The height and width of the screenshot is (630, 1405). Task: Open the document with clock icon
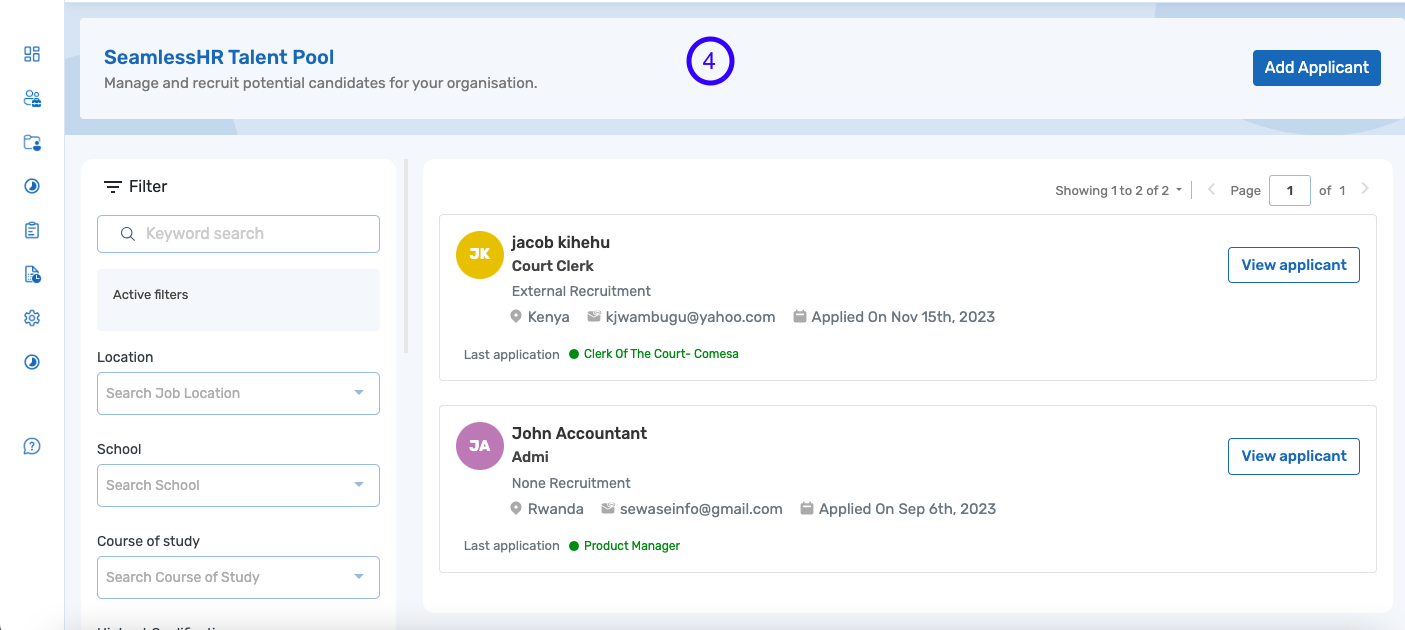point(32,274)
